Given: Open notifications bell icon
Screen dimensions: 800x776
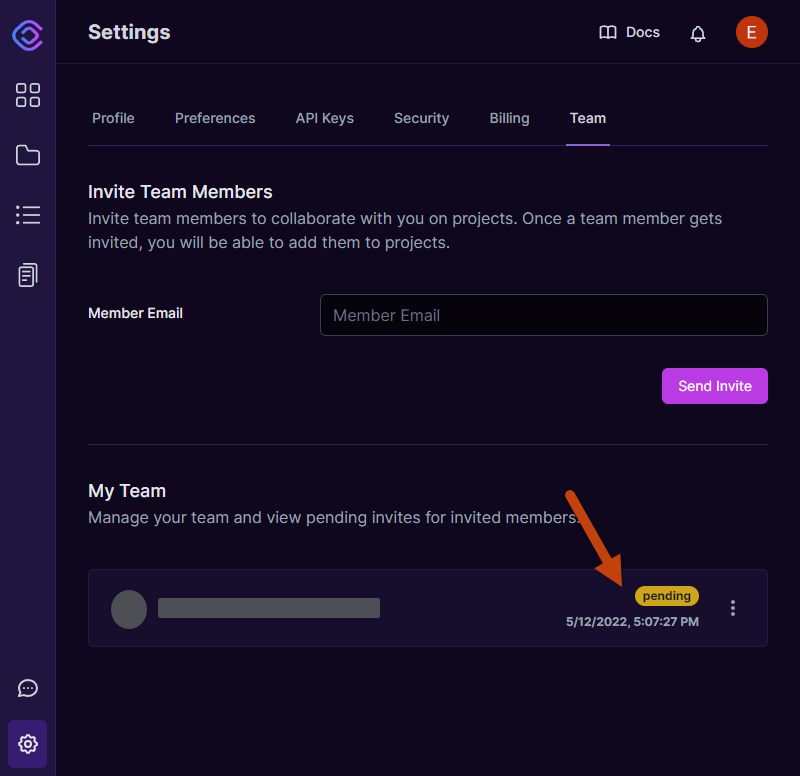Looking at the screenshot, I should coord(697,34).
